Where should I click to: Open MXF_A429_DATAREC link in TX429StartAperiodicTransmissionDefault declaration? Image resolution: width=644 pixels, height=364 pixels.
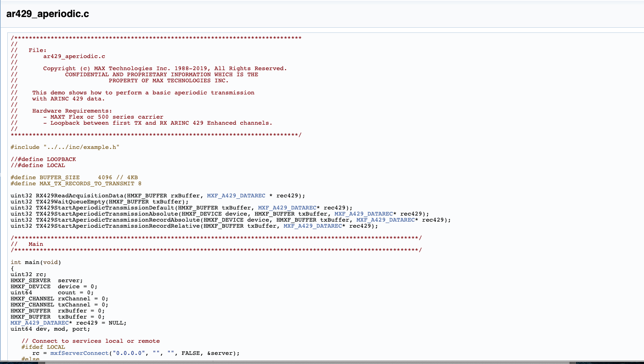tap(287, 208)
